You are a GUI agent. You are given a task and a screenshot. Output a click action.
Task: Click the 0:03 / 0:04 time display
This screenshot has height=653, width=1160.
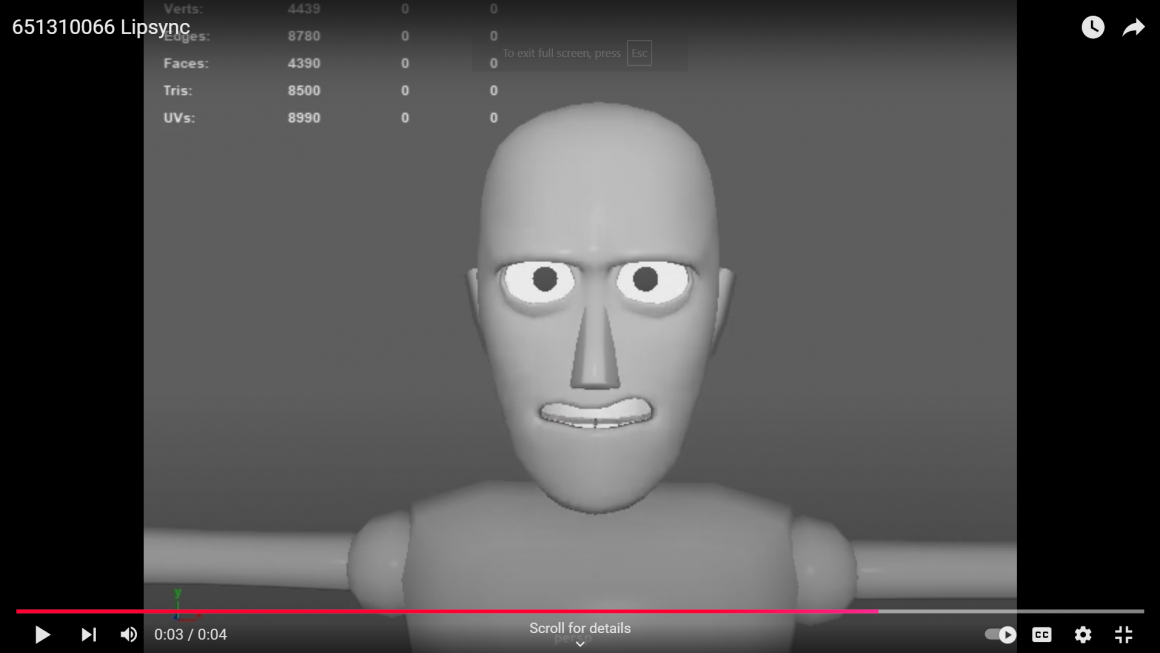(x=190, y=635)
